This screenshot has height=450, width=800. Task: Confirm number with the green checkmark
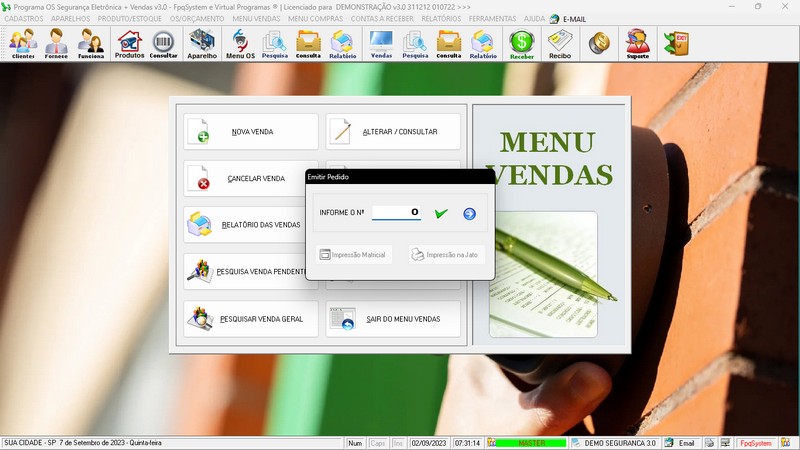(441, 213)
